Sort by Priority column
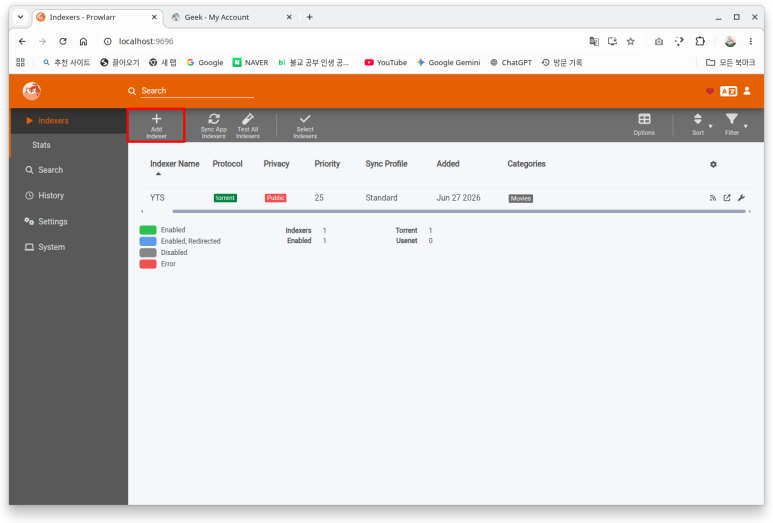The height and width of the screenshot is (523, 773). (327, 164)
